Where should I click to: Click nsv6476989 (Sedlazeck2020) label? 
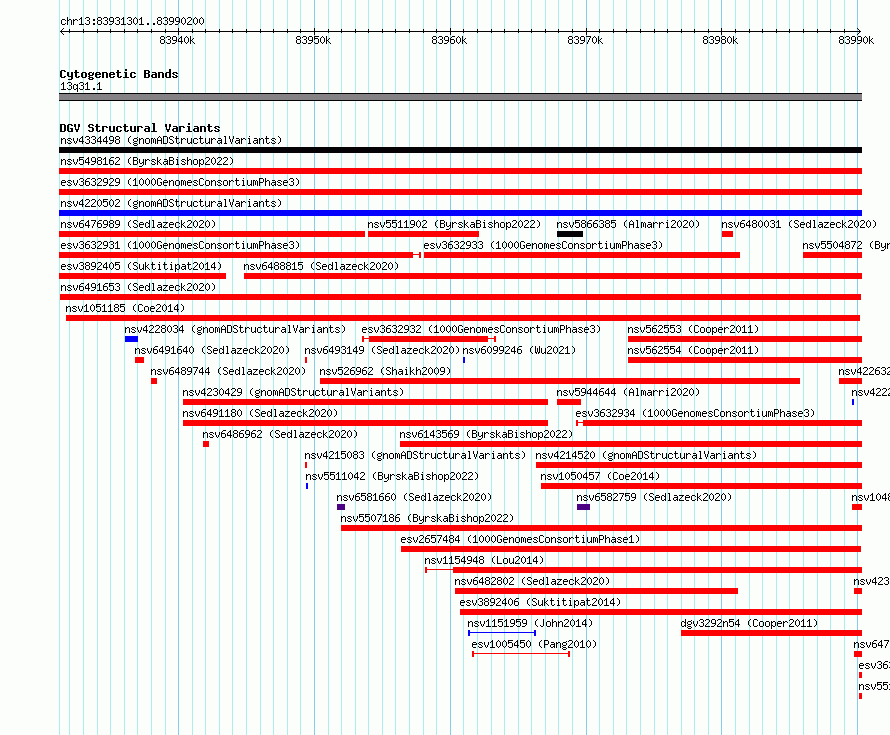[138, 224]
